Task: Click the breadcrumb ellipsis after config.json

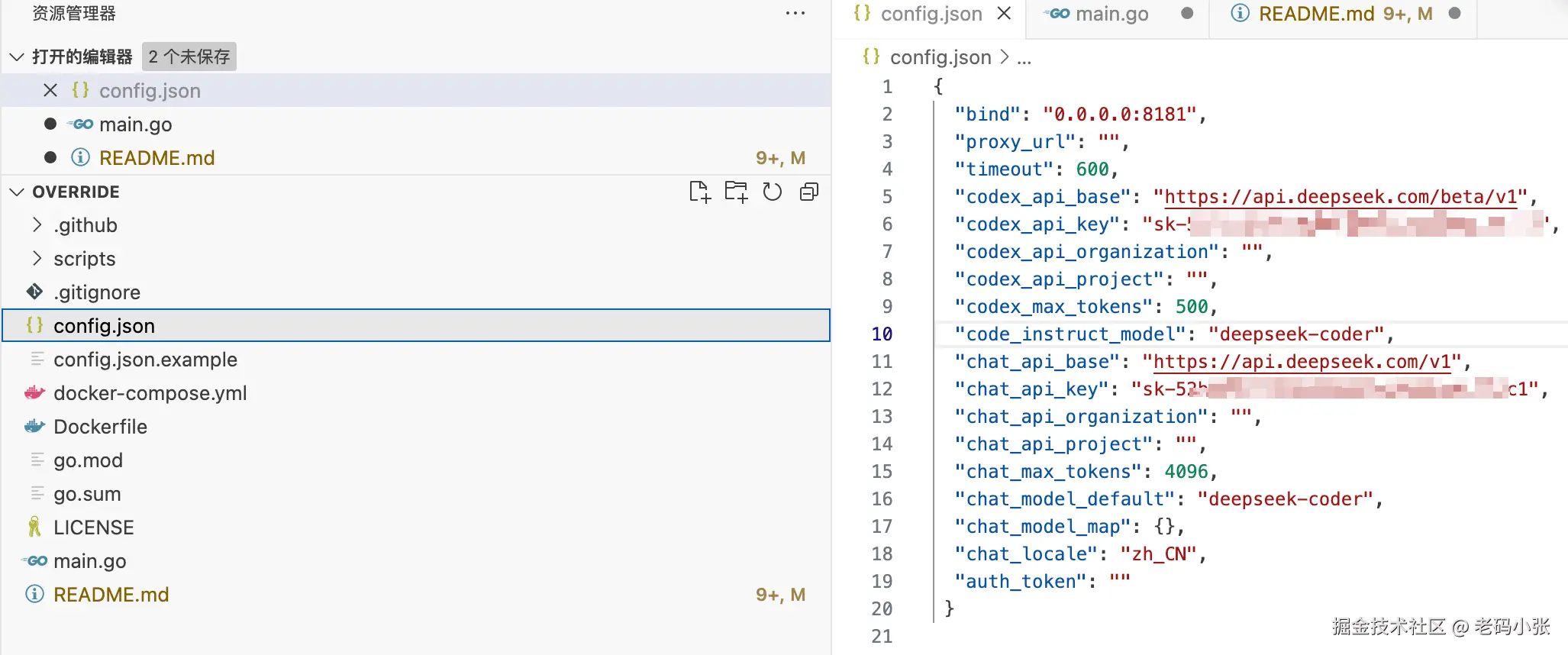Action: pos(1024,58)
